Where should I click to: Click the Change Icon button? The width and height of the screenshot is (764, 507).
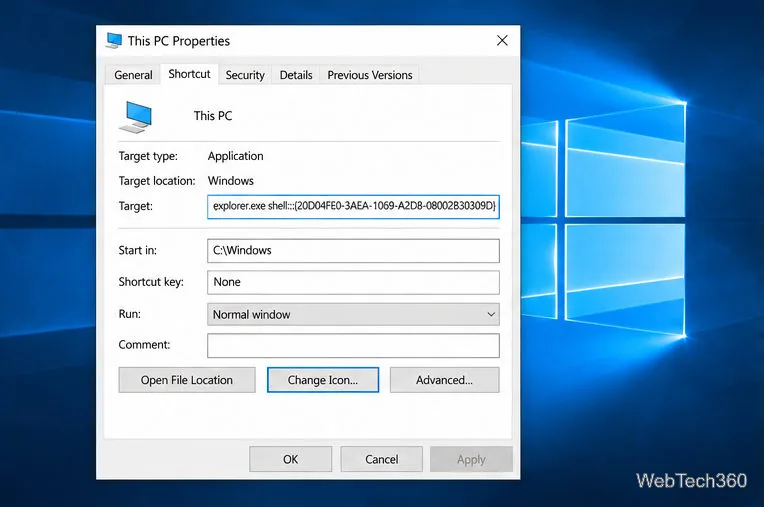(323, 380)
